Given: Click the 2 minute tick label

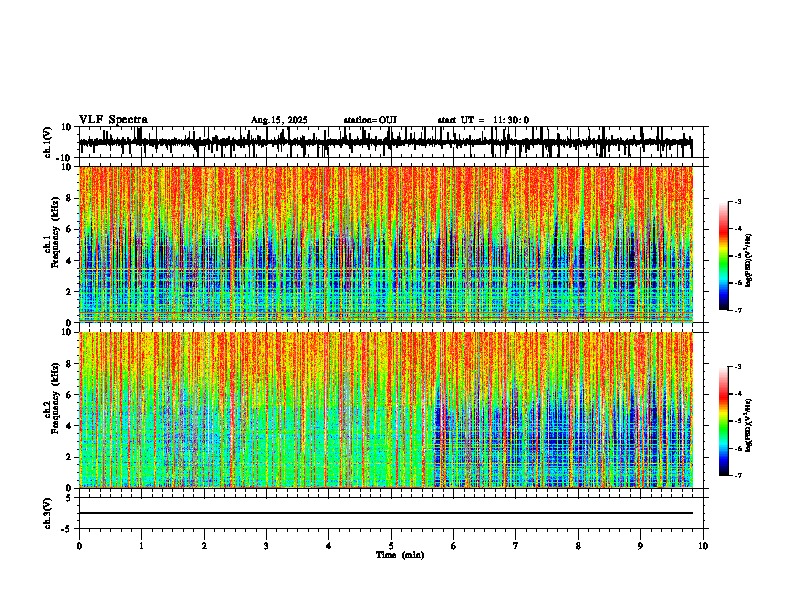Looking at the screenshot, I should pos(204,546).
